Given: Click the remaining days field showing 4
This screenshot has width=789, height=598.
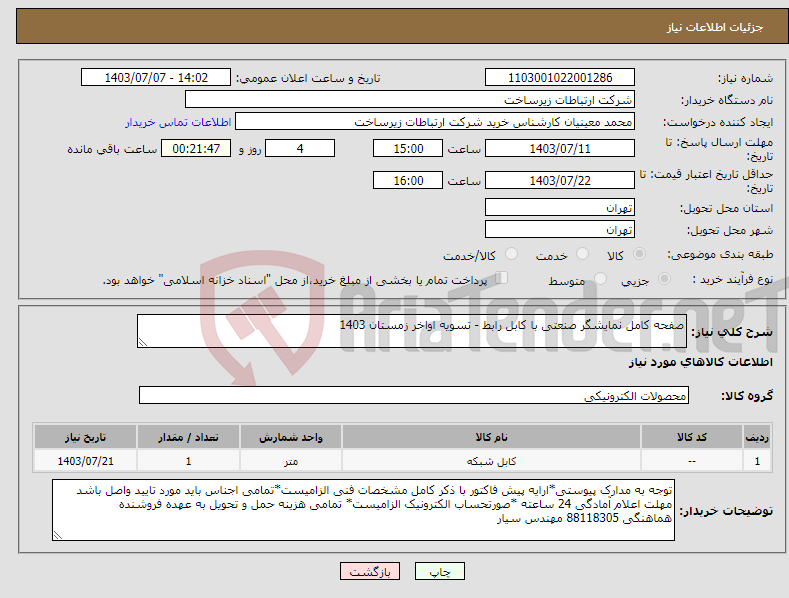Looking at the screenshot, I should point(300,148).
